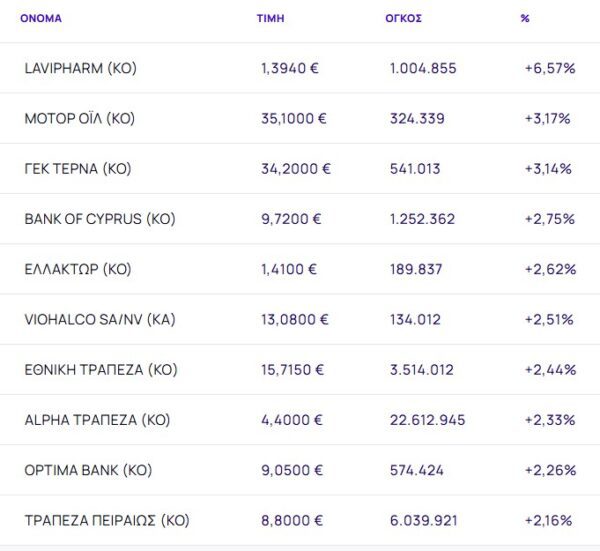Open VIOHALCO SA/NV (ΚΑ) stock

[x=98, y=319]
